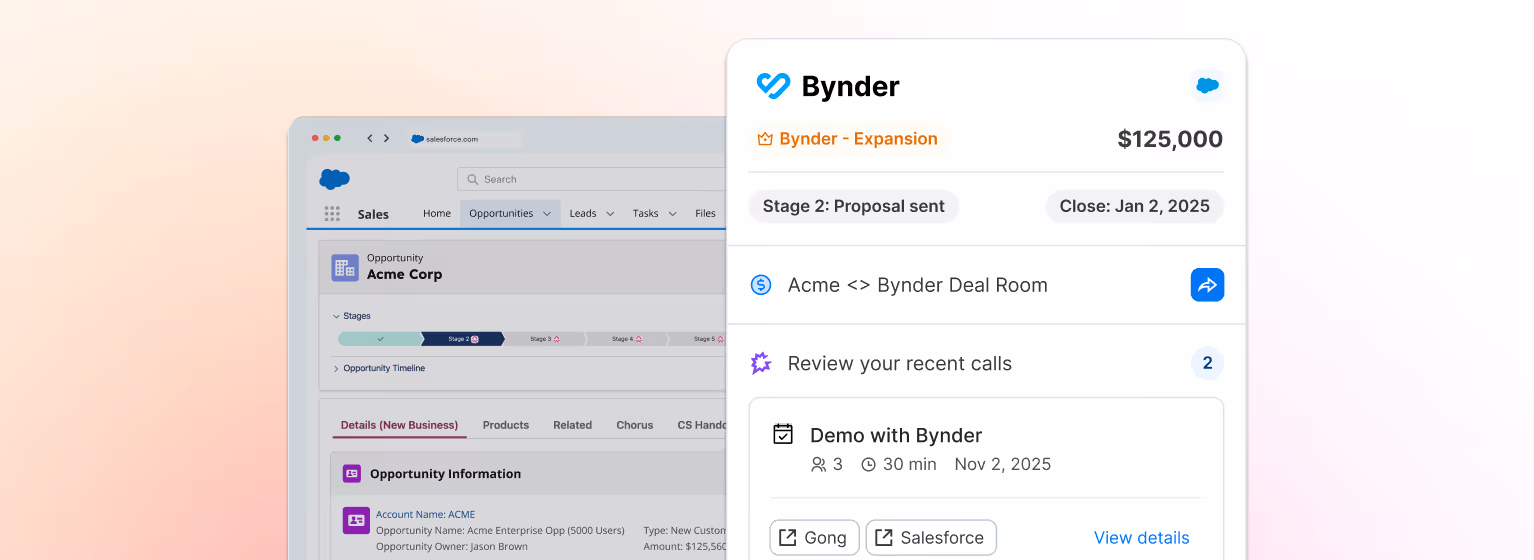Select the Tasks nav tab

(x=646, y=213)
